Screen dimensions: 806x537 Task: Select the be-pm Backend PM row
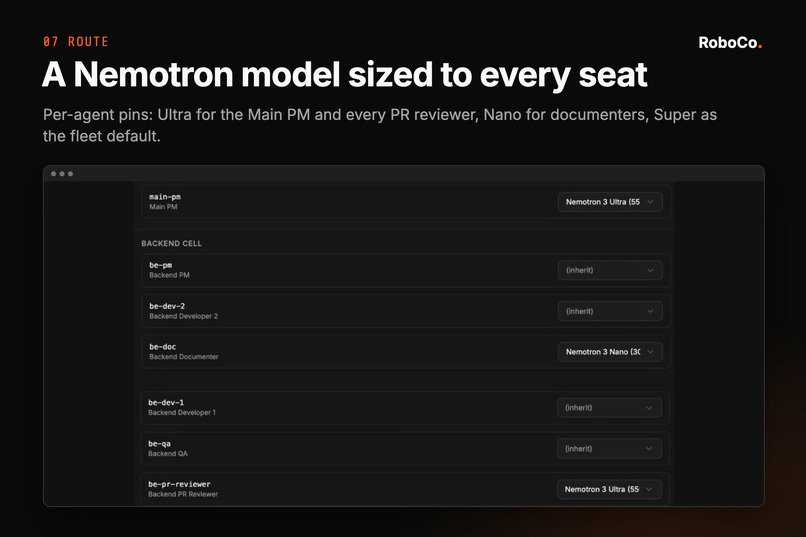(x=406, y=270)
